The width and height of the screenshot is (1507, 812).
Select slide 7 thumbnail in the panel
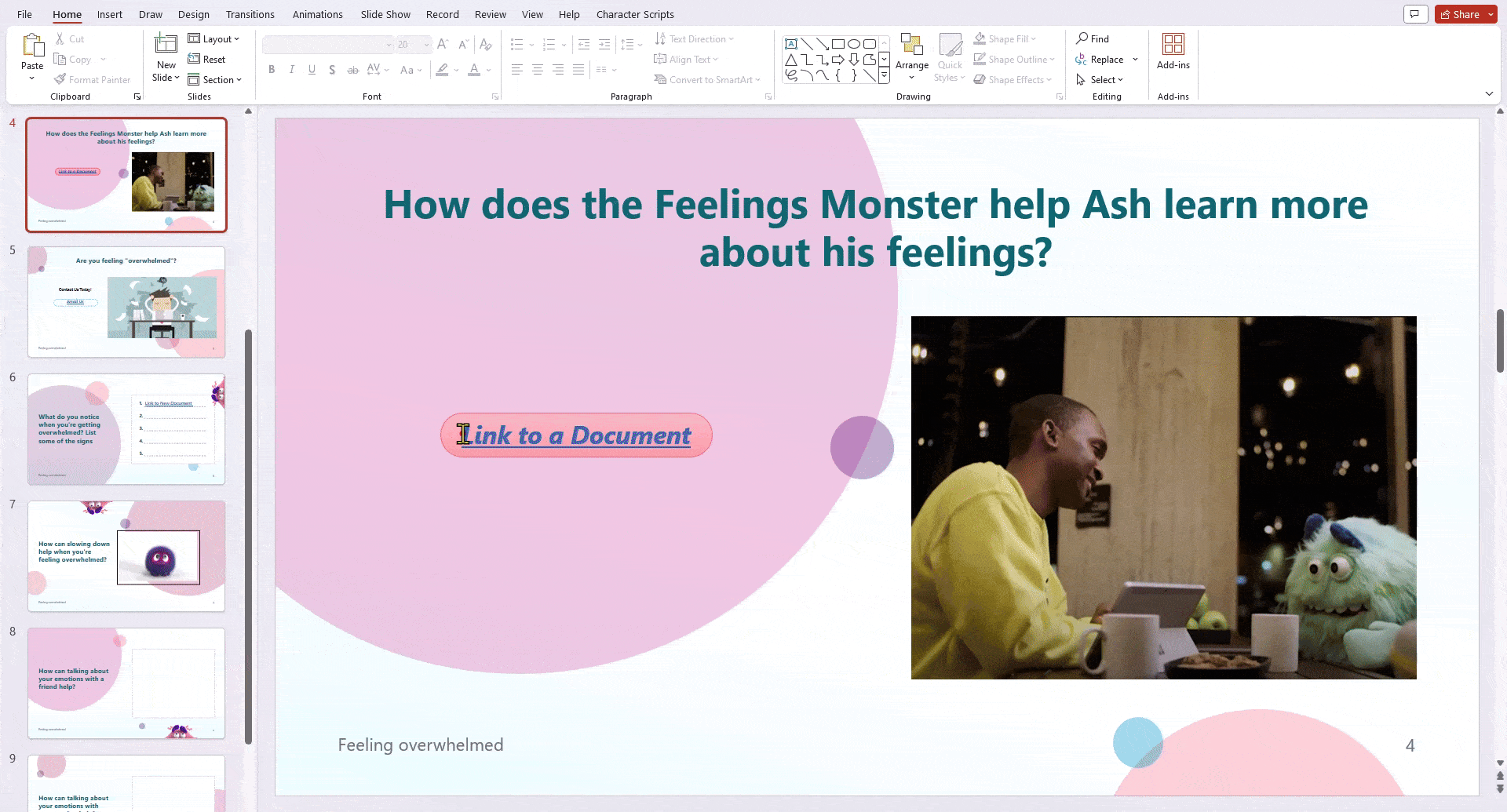coord(126,555)
